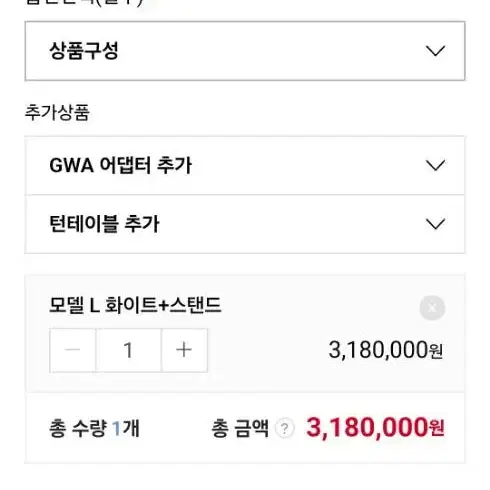The width and height of the screenshot is (490, 490).
Task: Click the 총 수량 1개 text
Action: click(94, 428)
